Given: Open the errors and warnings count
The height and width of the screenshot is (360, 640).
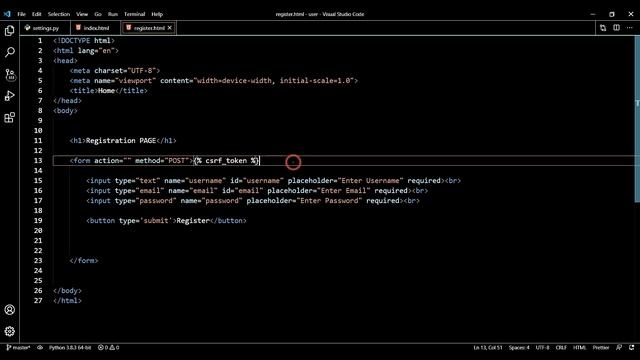Looking at the screenshot, I should tap(109, 348).
